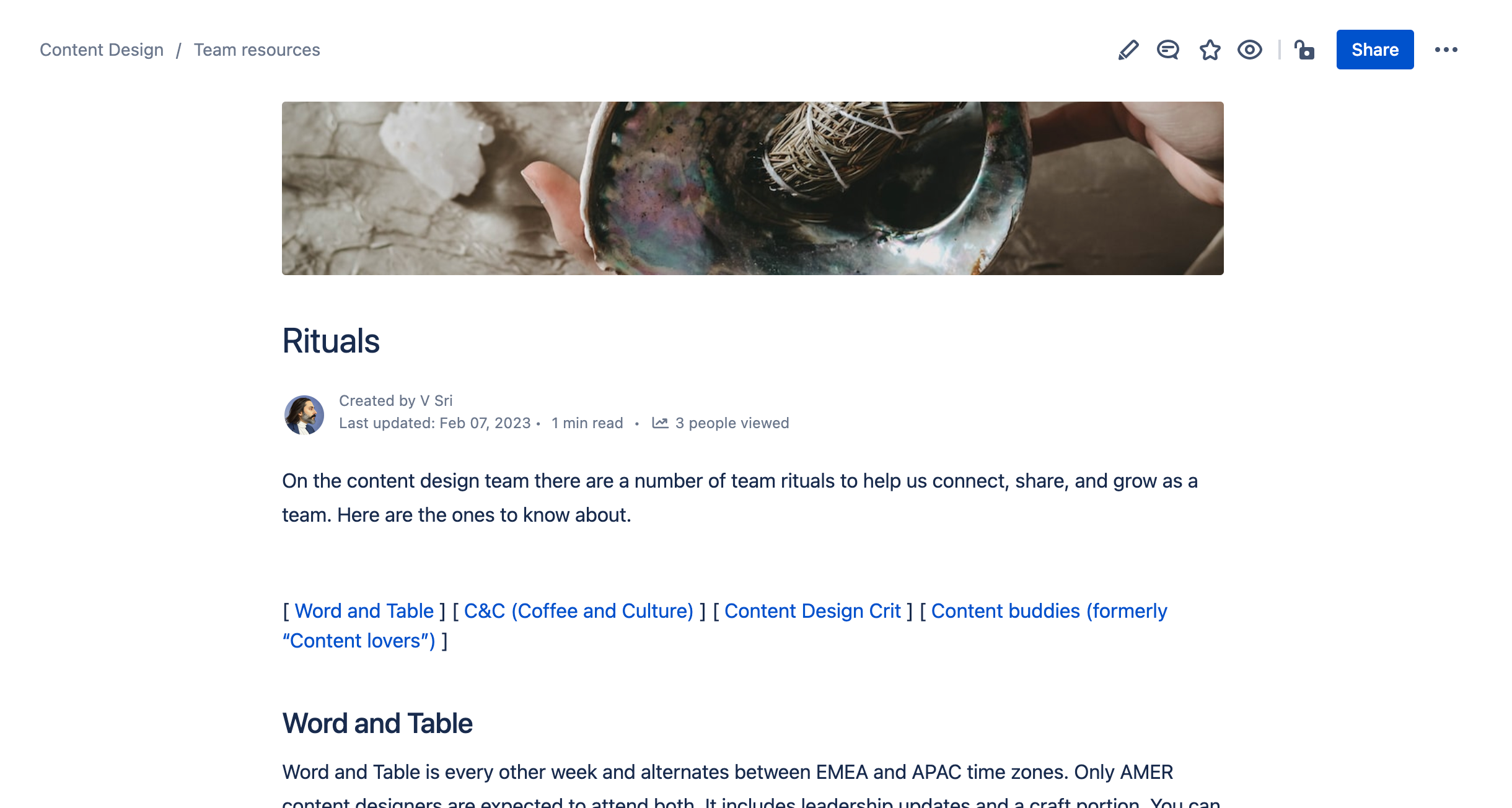The height and width of the screenshot is (808, 1512).
Task: Jump to Word and Table link
Action: point(364,611)
